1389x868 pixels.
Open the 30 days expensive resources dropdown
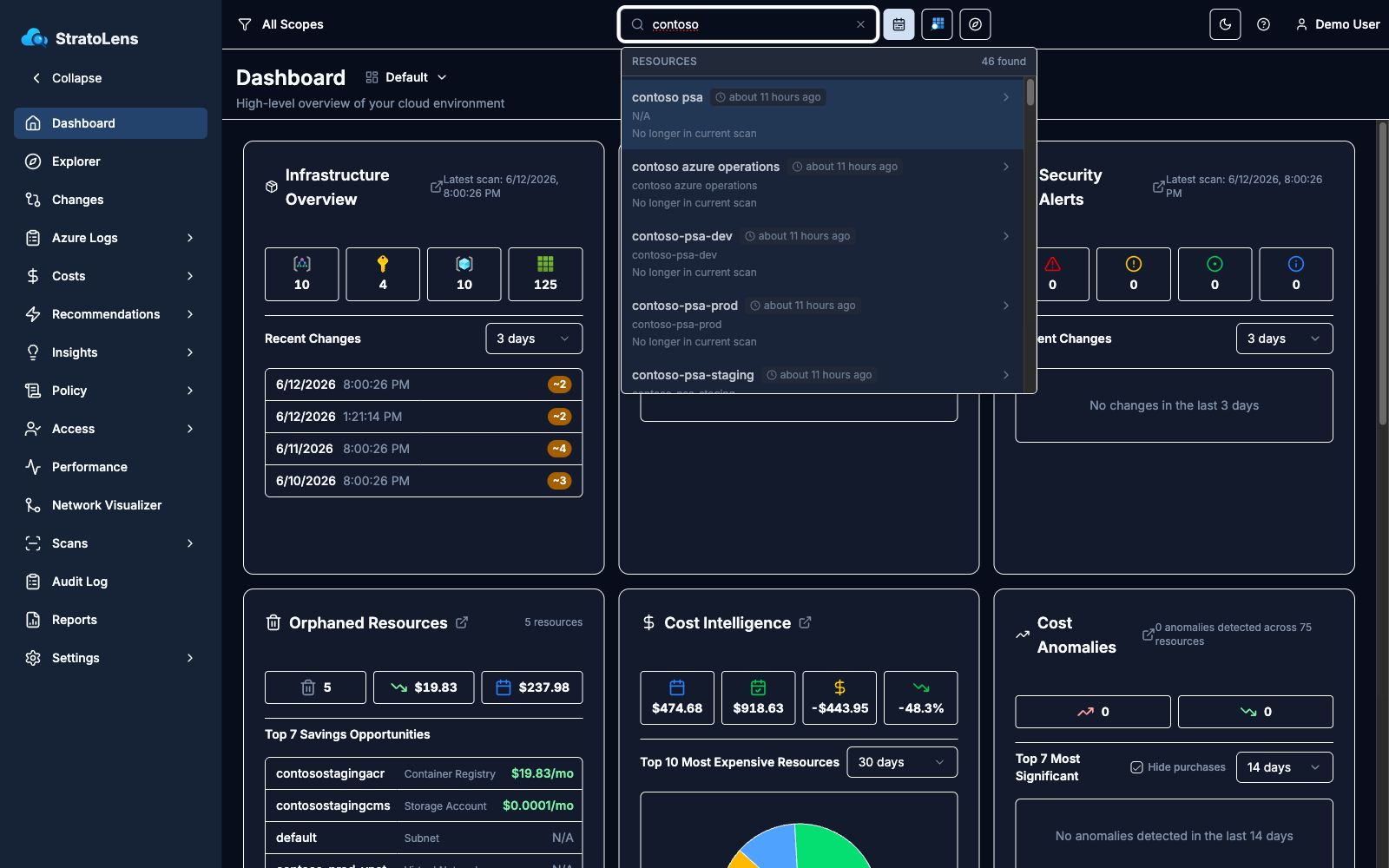coord(902,762)
